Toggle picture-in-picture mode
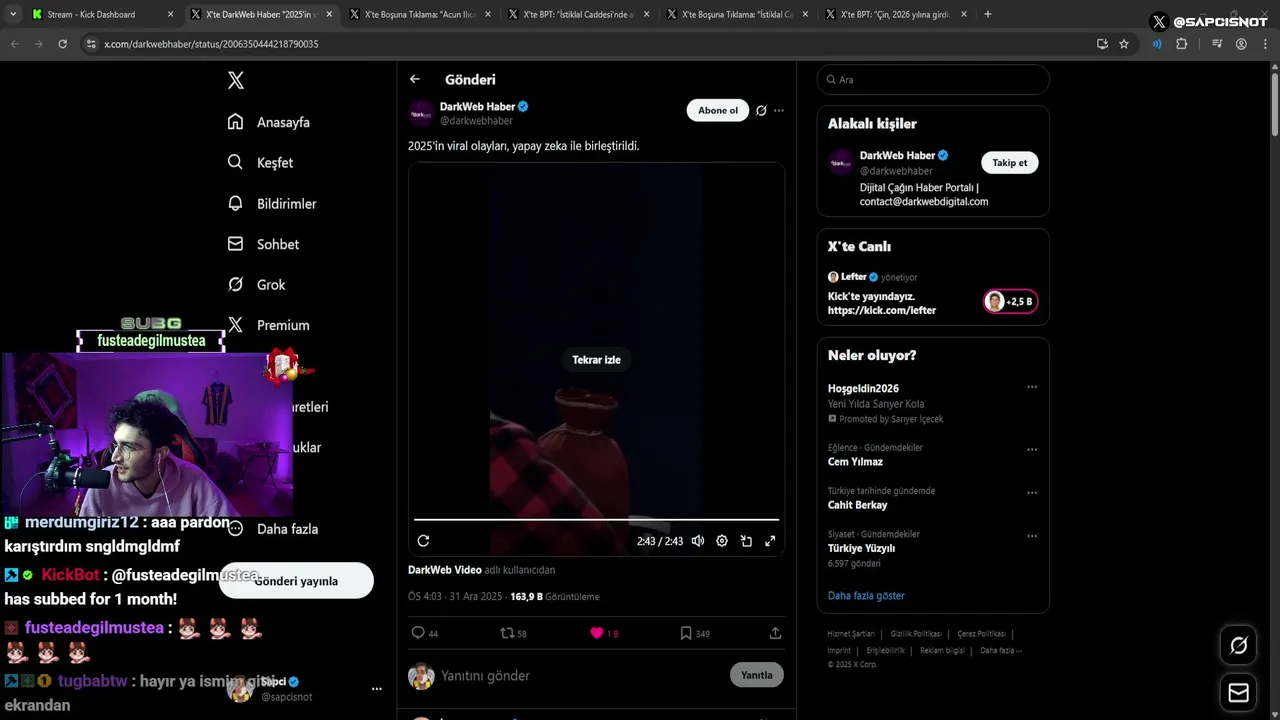Viewport: 1280px width, 720px height. [746, 541]
